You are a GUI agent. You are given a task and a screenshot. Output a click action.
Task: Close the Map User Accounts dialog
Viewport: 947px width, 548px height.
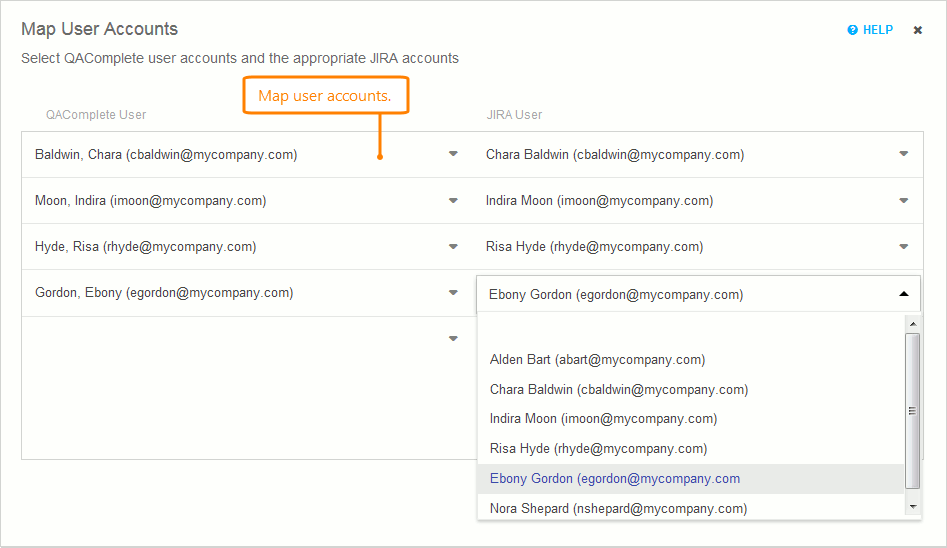tap(918, 30)
